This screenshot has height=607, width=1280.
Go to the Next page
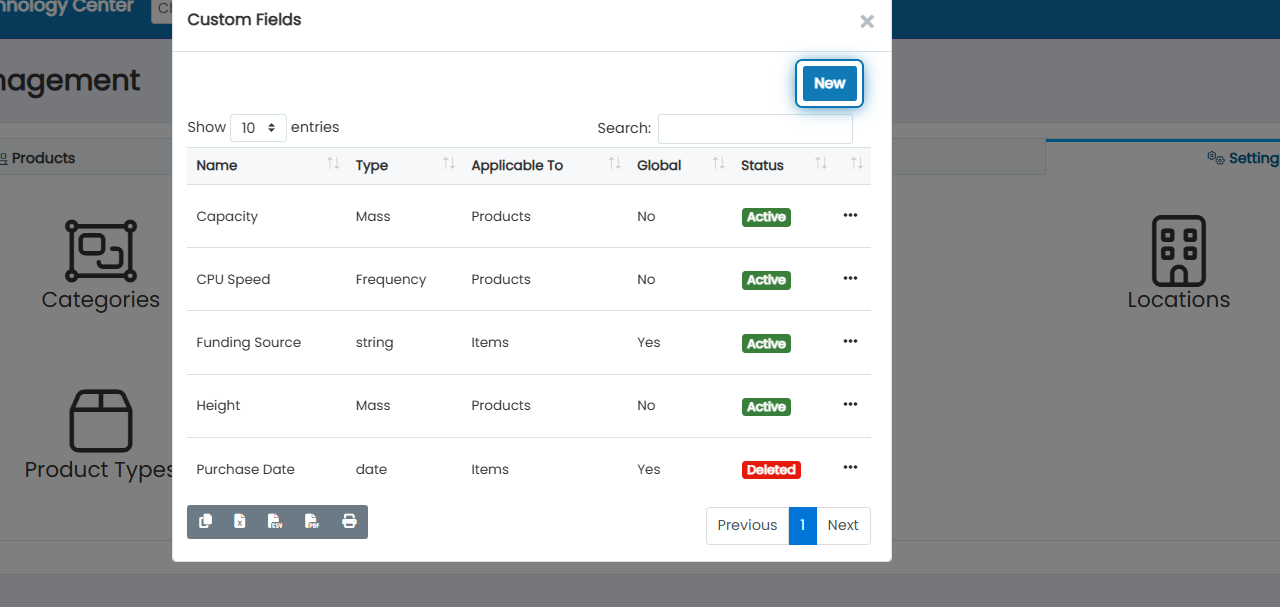click(843, 526)
